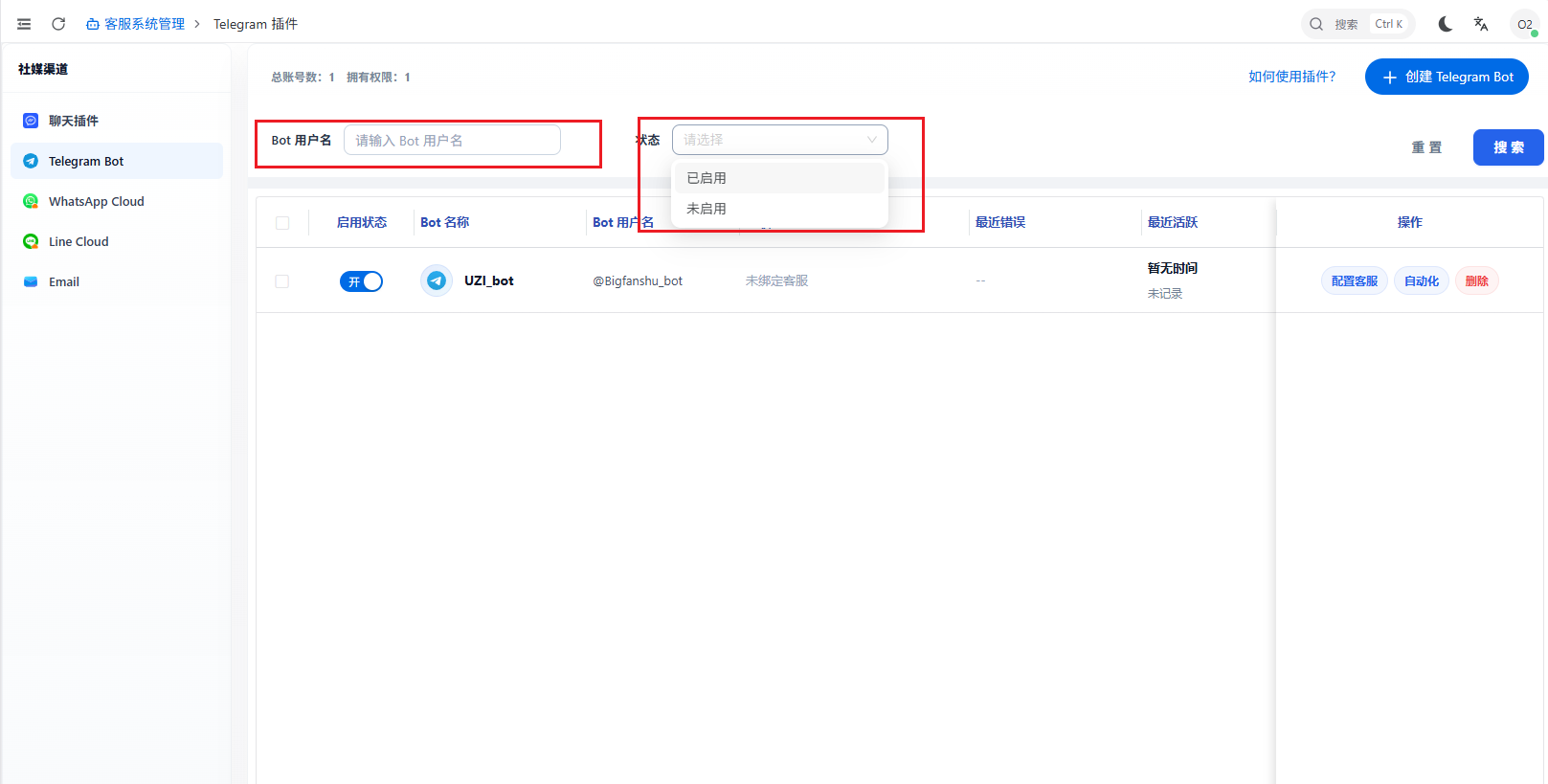Click the Telegram avatar icon of UZI_bot
Screen dimensions: 1548x784
pos(437,280)
